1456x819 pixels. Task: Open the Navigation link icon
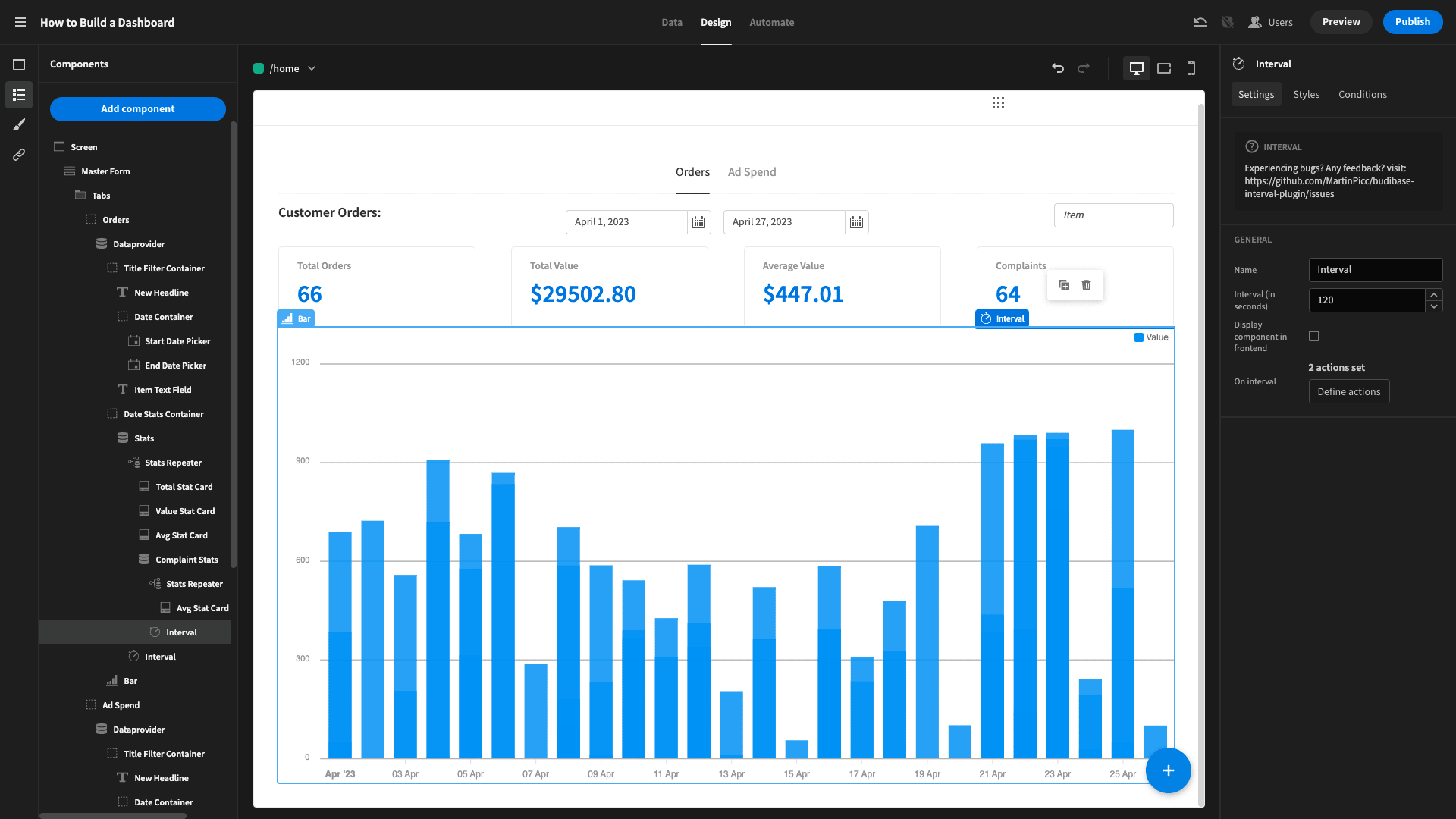[19, 155]
